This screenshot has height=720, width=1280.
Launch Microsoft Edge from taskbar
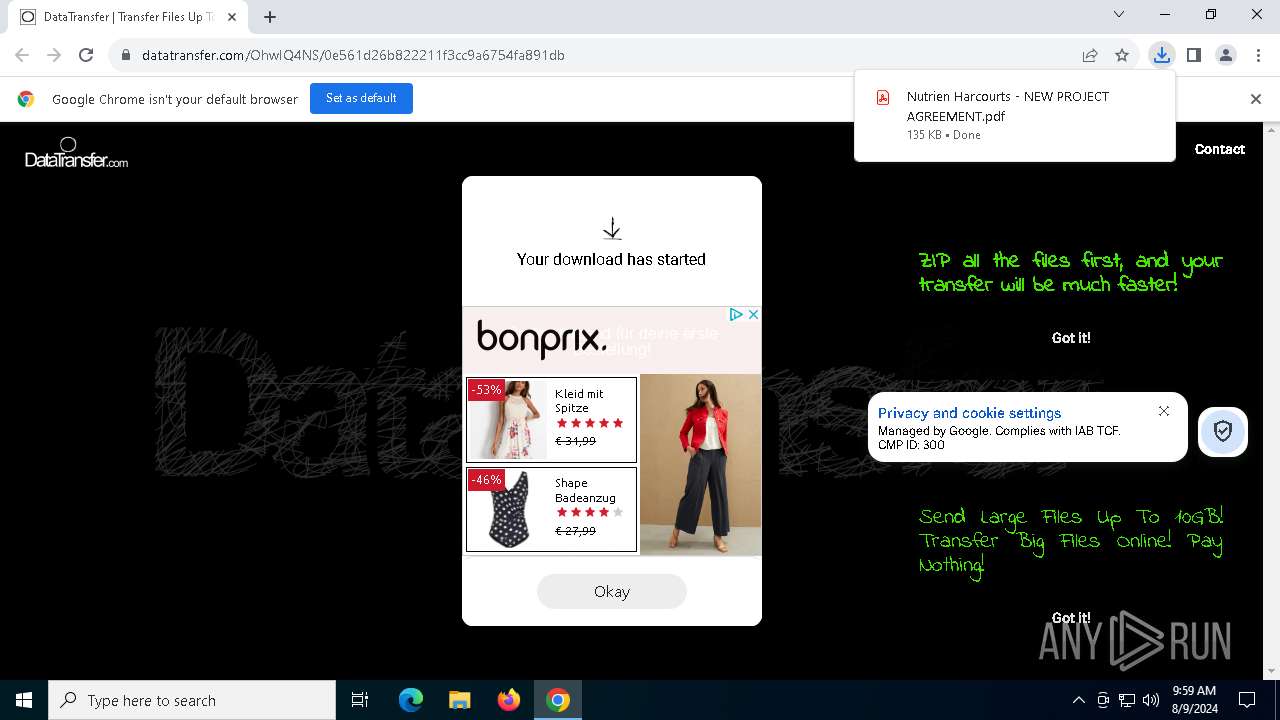click(x=411, y=700)
